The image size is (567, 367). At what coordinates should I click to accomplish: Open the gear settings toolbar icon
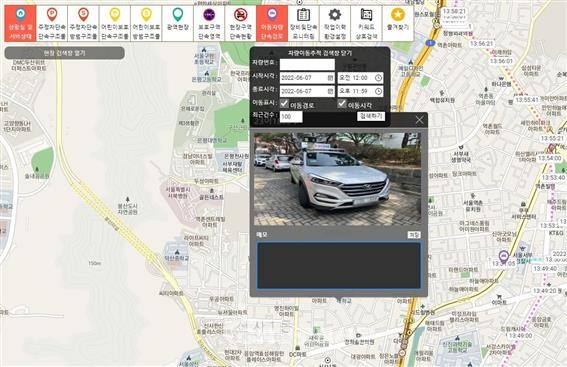point(335,15)
